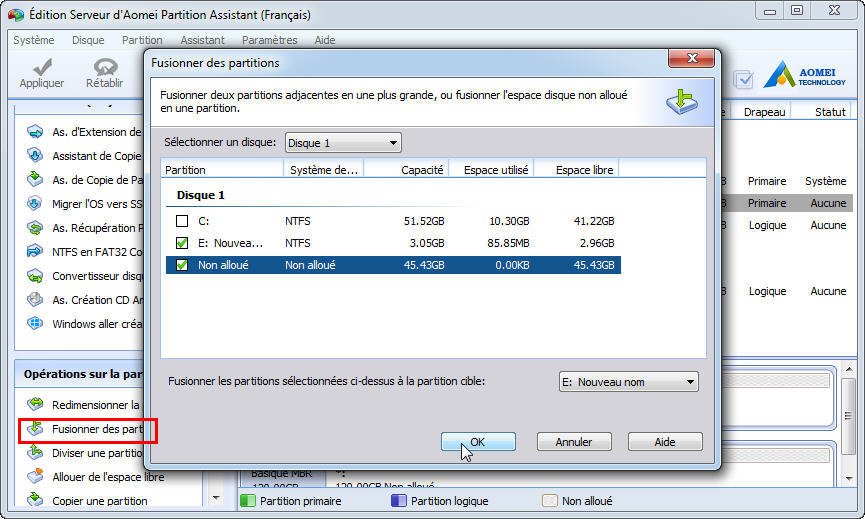
Task: Open target partition E: Nouveau nom dropdown
Action: tap(629, 382)
